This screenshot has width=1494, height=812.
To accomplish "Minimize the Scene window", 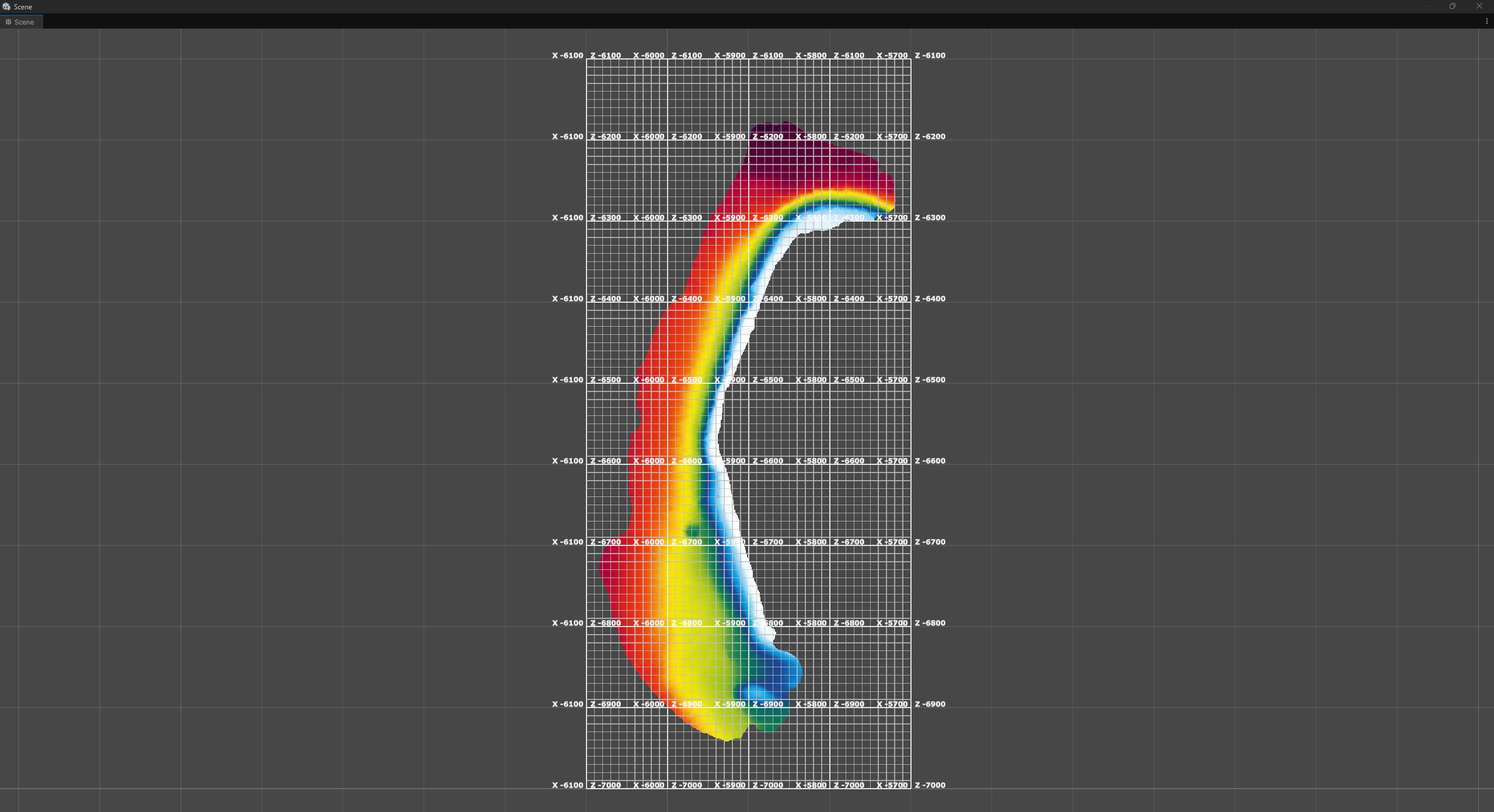I will [1426, 6].
